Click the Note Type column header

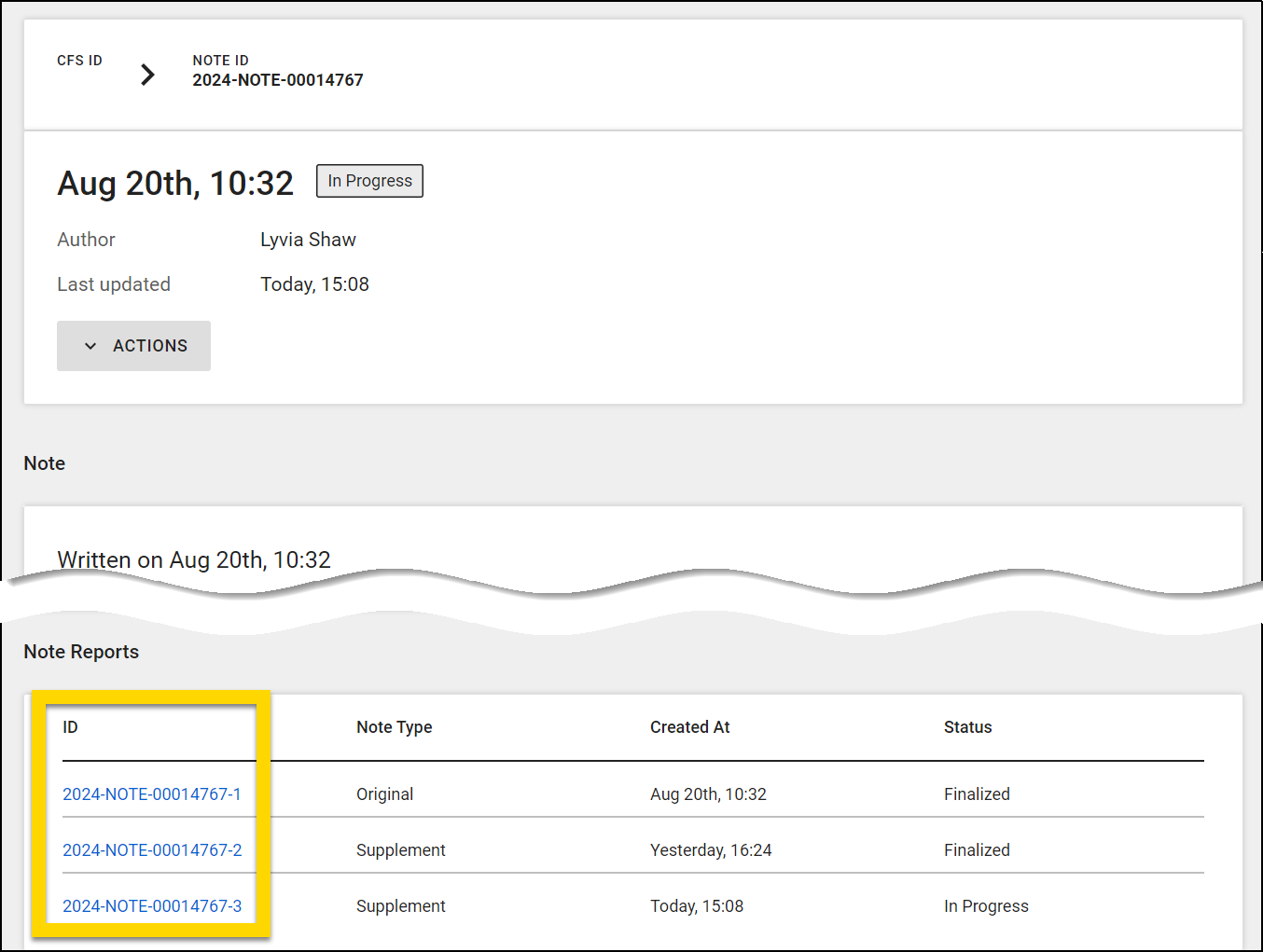click(x=394, y=727)
